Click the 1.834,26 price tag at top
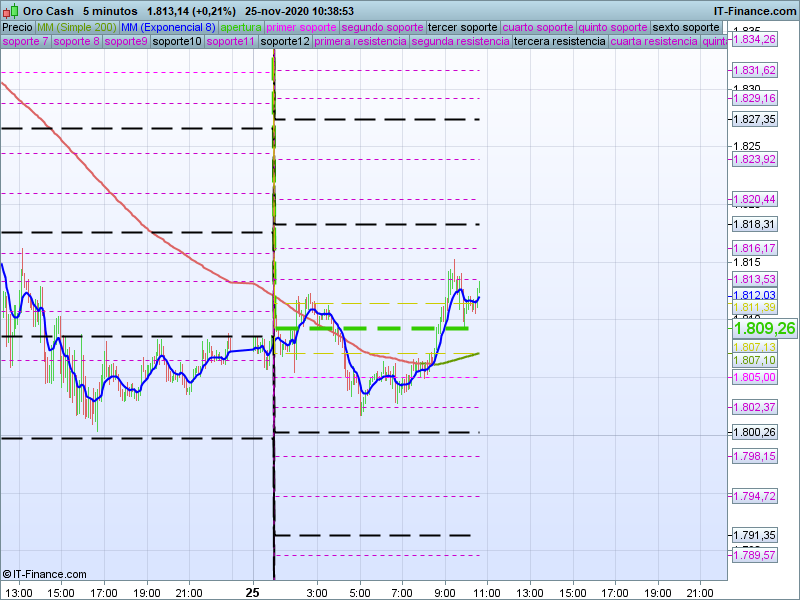800x600 pixels. 755,39
